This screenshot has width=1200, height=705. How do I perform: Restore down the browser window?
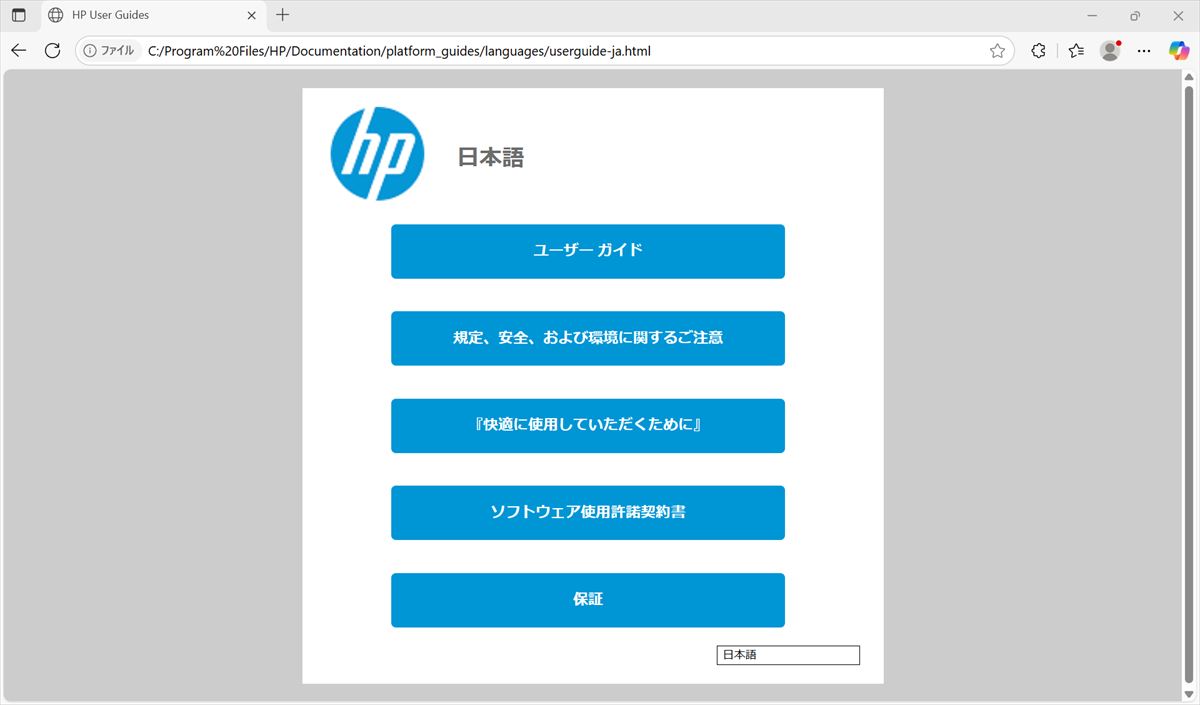pos(1135,15)
